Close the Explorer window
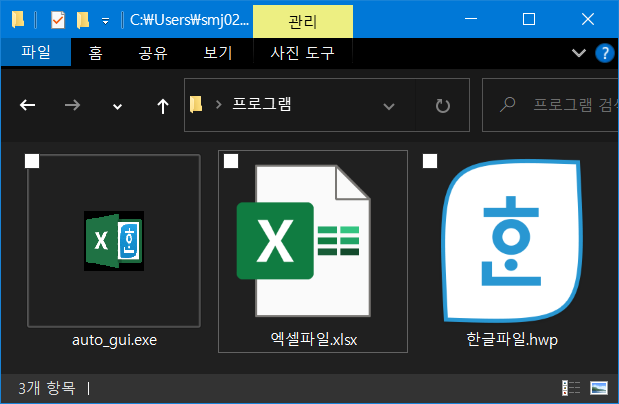 click(588, 19)
